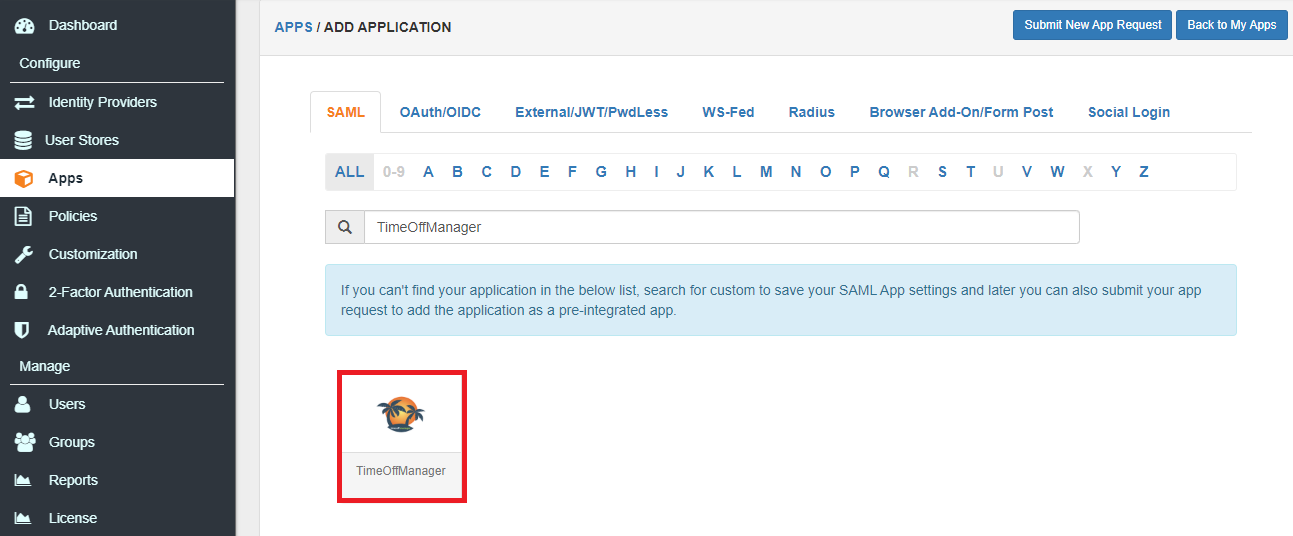This screenshot has height=536, width=1293.
Task: Filter apps by letter Y
Action: coord(1116,172)
